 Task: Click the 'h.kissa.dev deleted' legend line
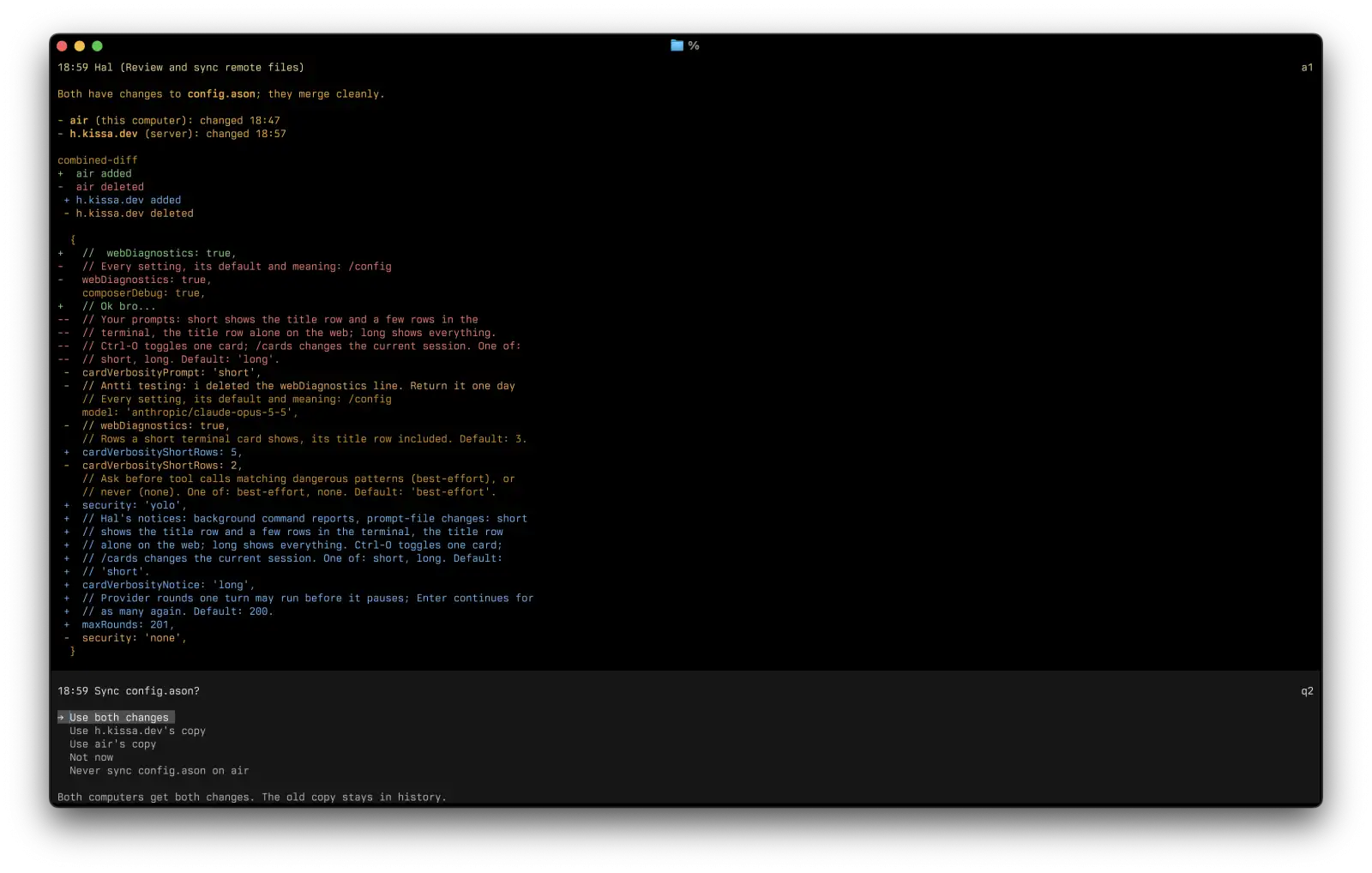[x=129, y=213]
